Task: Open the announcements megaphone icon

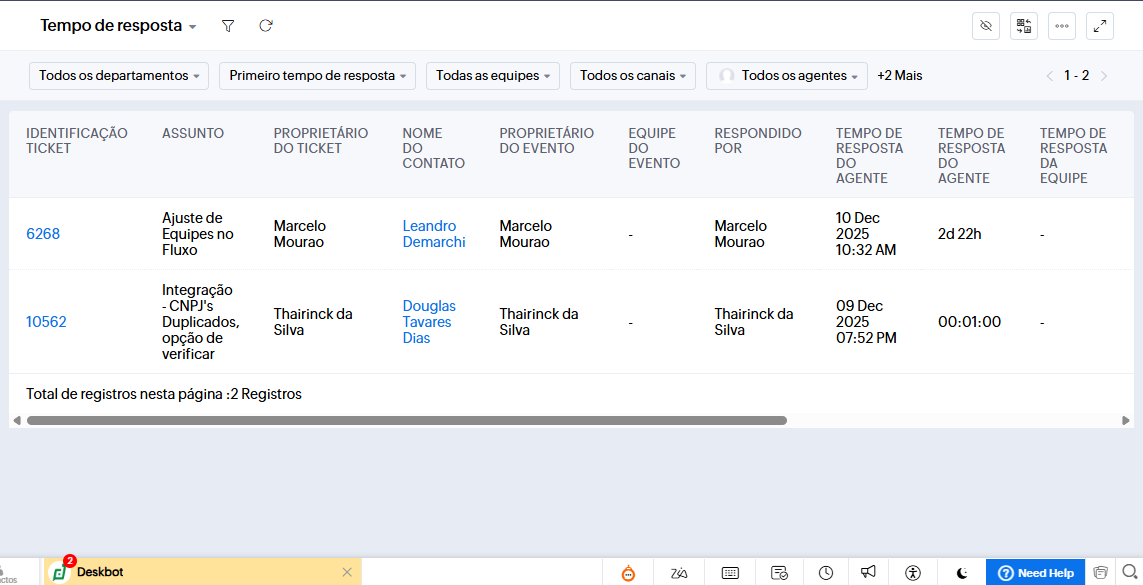Action: [x=868, y=573]
